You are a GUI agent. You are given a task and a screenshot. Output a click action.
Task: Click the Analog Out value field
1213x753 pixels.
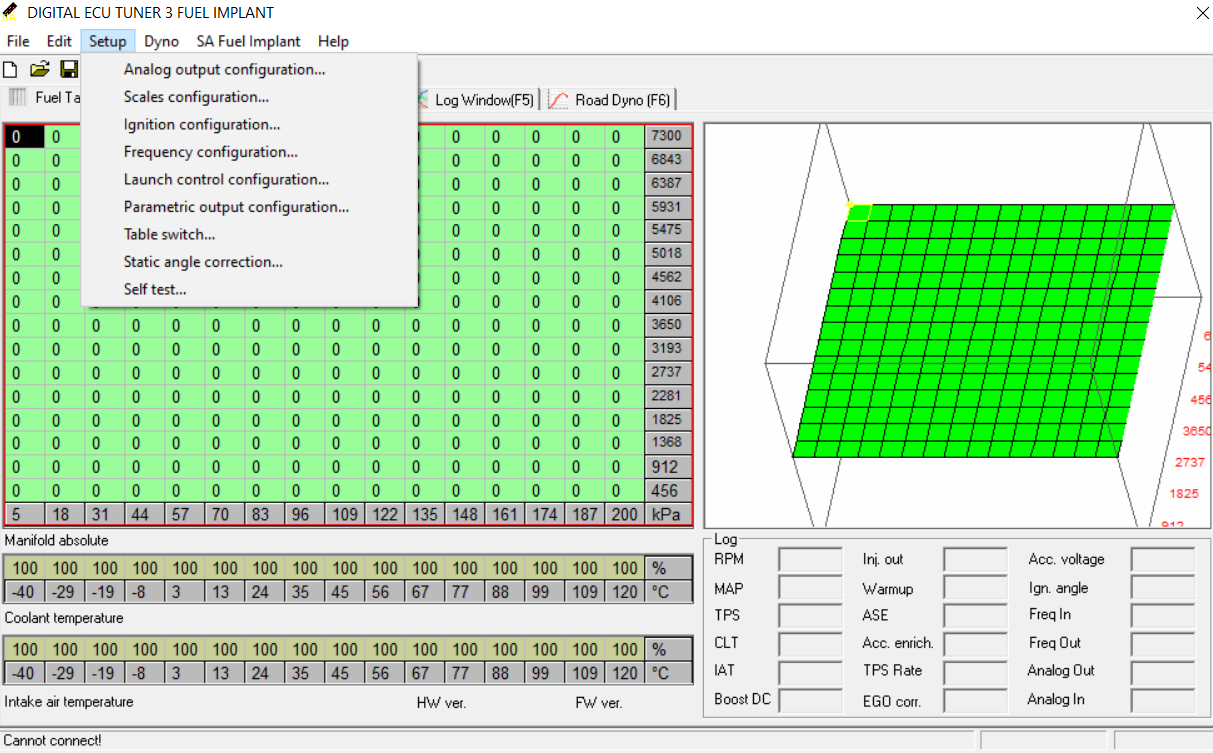tap(1163, 672)
